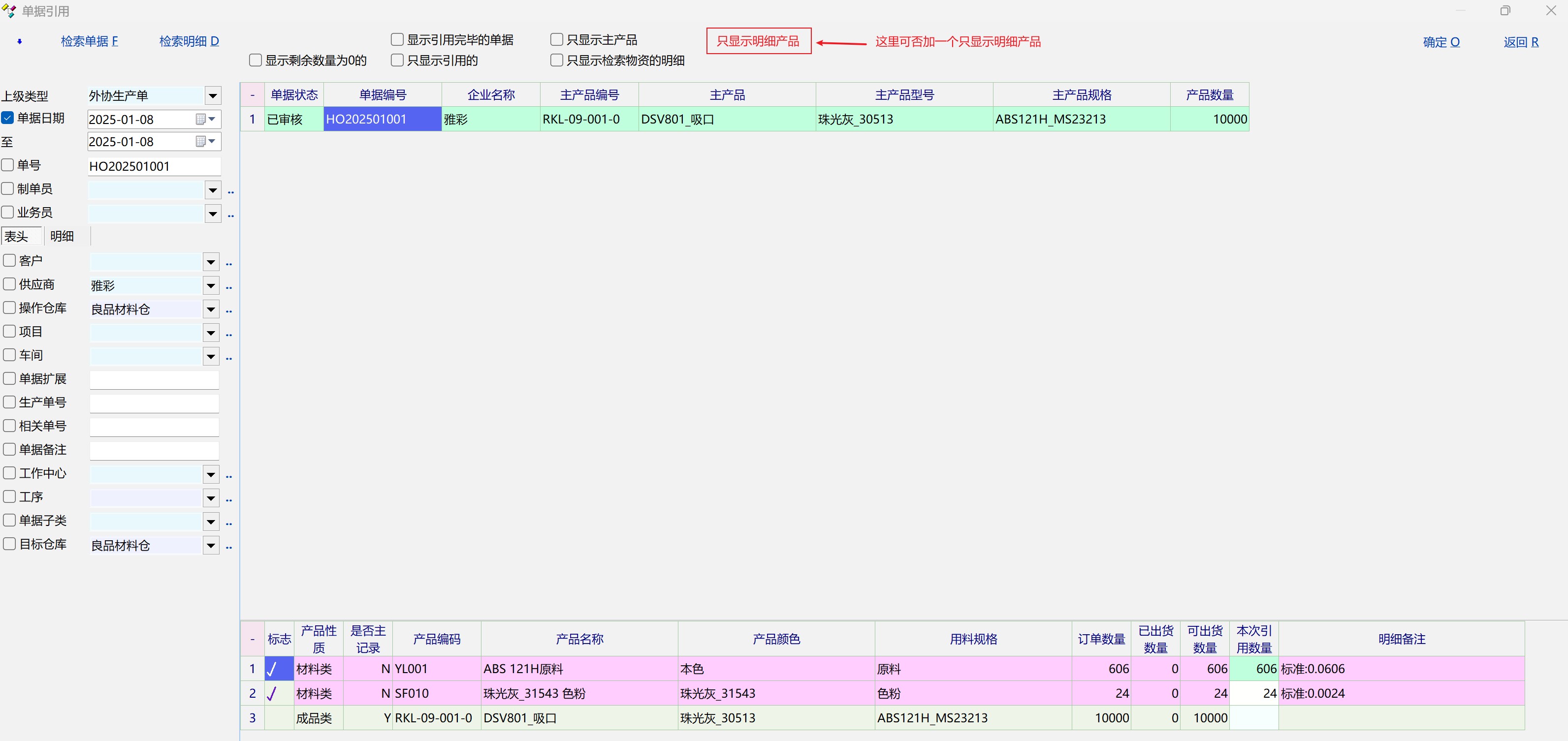
Task: Click the ellipsis browse icon beside 目标仓库
Action: 229,548
